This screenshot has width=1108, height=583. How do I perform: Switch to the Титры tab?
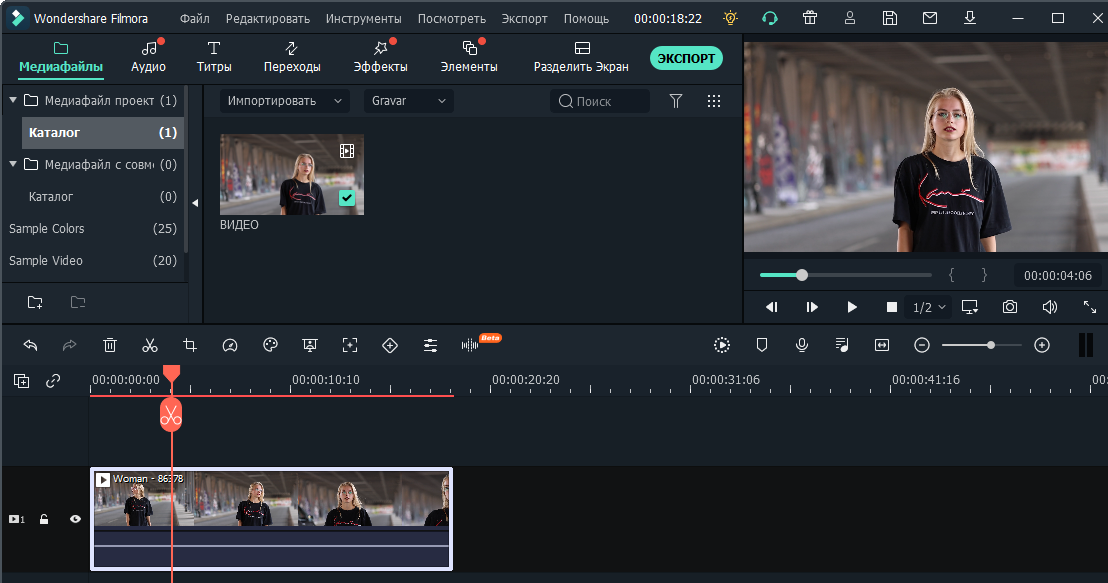(x=214, y=57)
